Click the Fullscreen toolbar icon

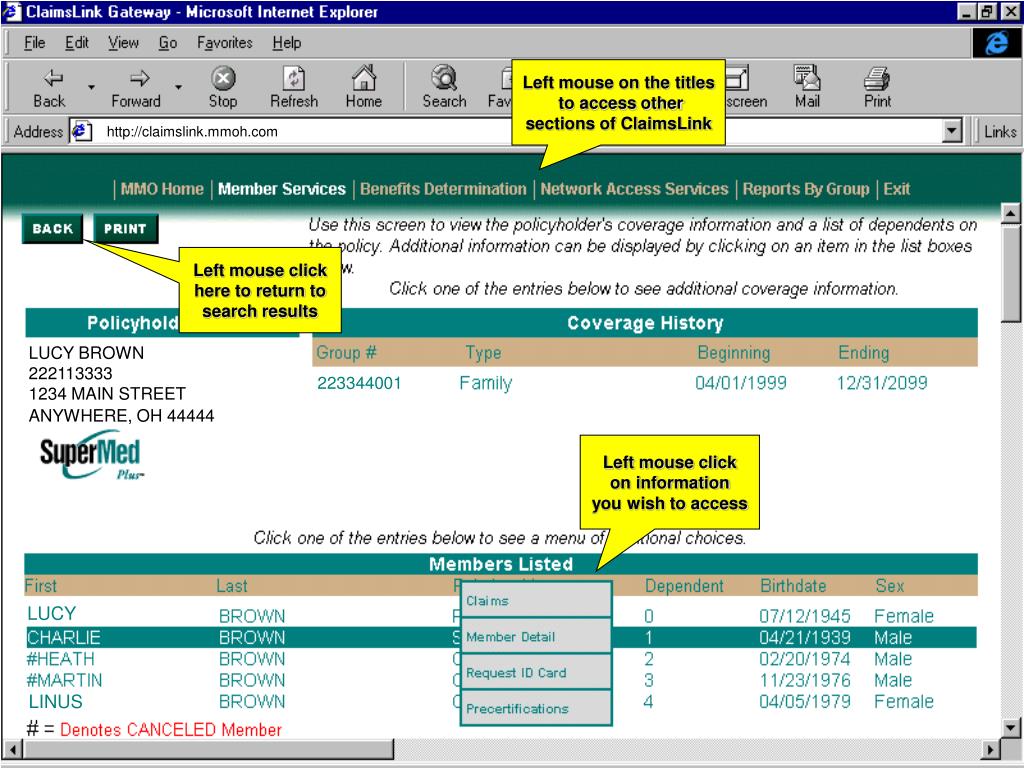[x=738, y=78]
